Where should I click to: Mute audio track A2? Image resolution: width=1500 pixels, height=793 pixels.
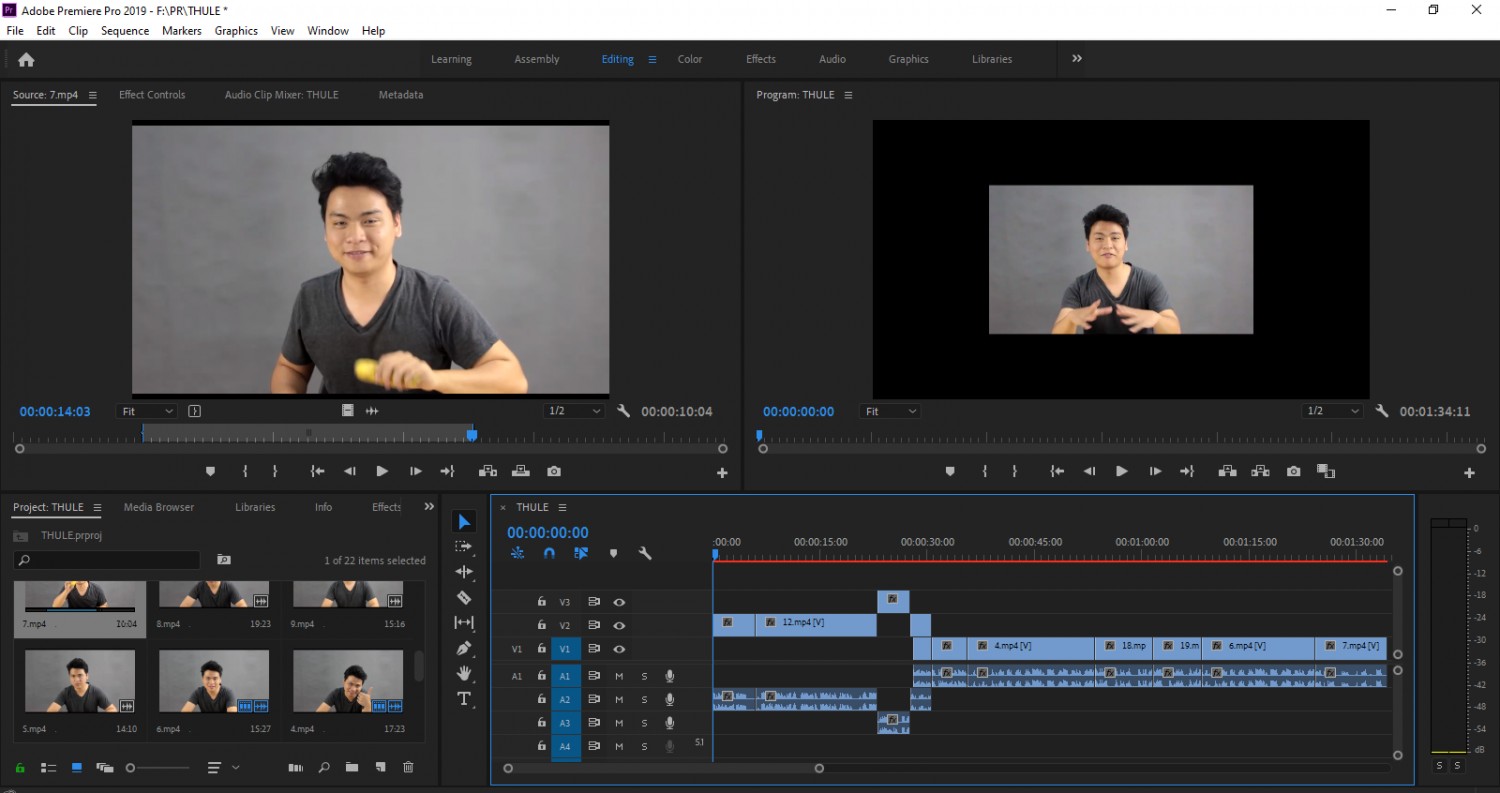point(619,699)
